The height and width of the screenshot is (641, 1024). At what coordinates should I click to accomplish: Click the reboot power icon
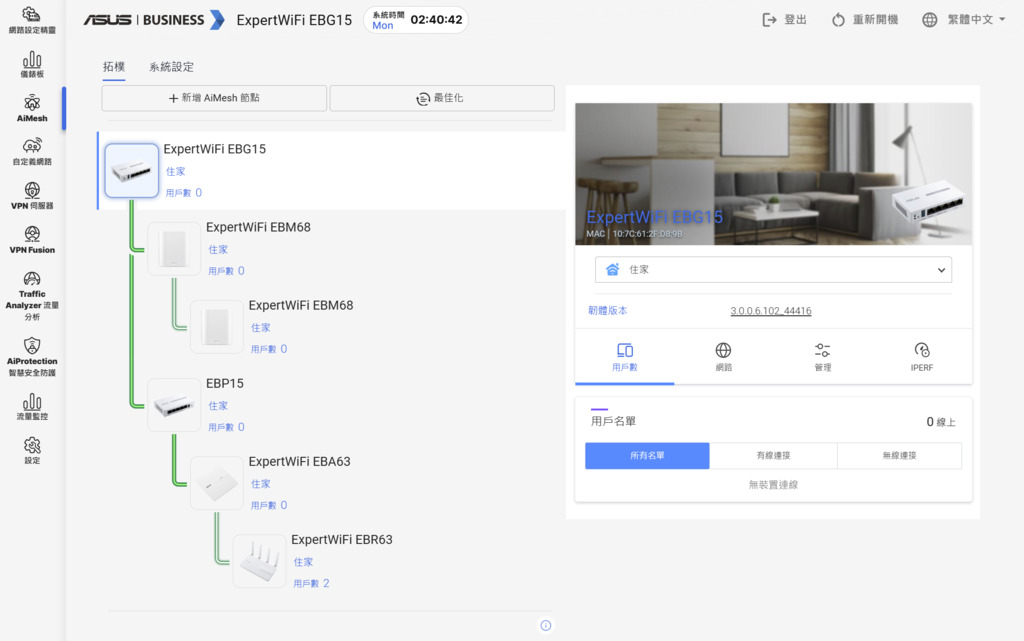coord(838,20)
